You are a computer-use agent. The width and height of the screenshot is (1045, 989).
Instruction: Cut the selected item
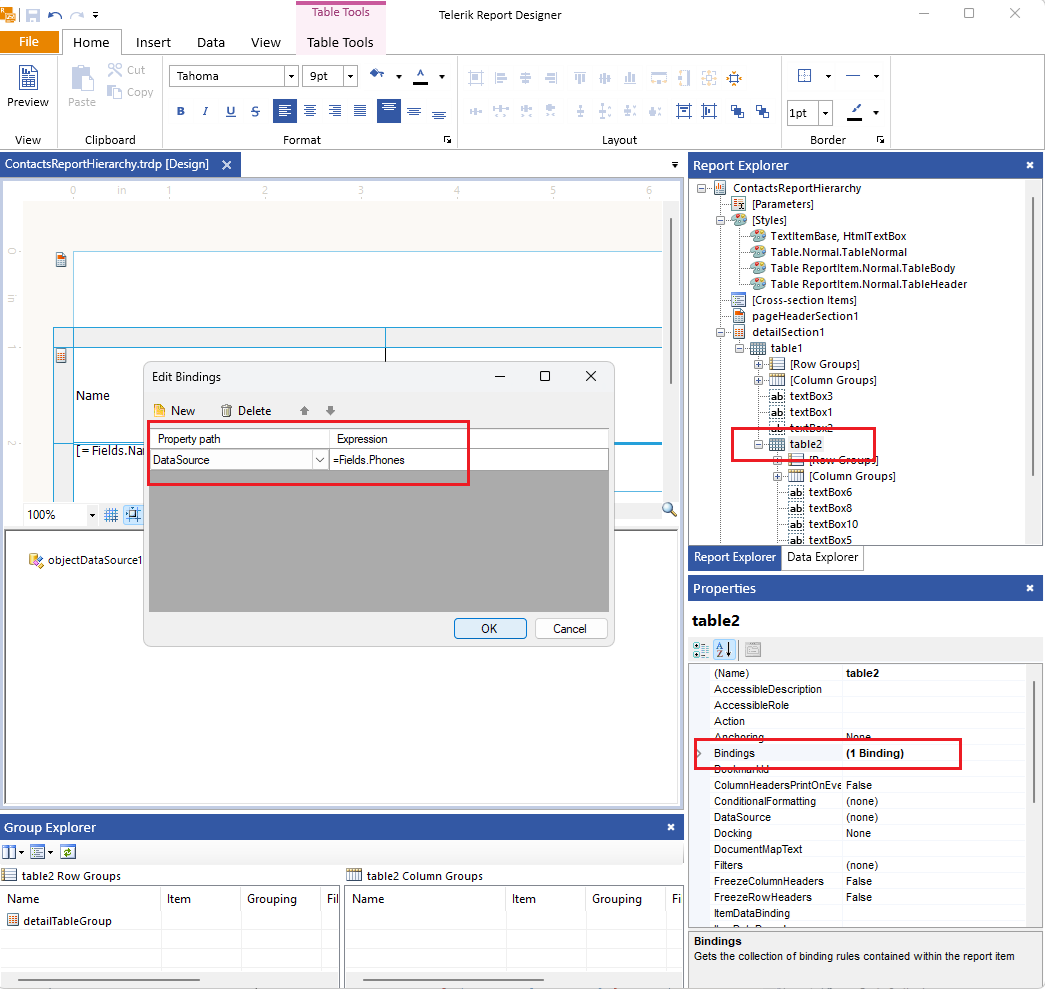click(127, 70)
